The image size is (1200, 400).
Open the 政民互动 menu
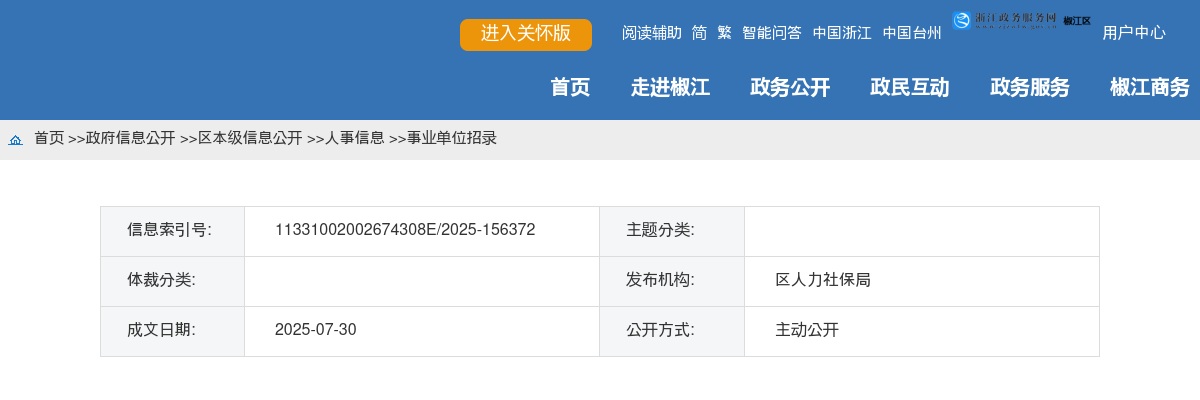tap(909, 88)
